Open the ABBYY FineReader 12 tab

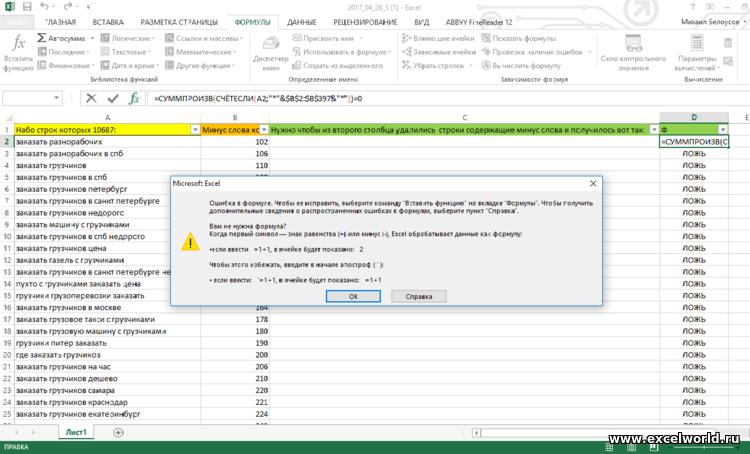[x=479, y=22]
